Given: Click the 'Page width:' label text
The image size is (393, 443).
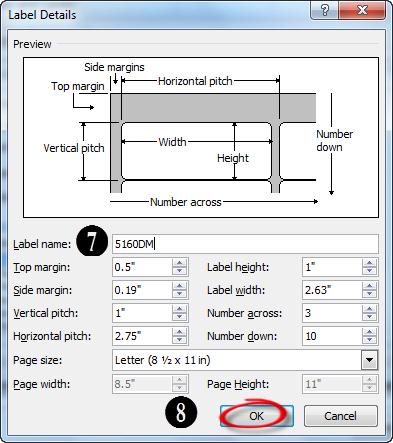Looking at the screenshot, I should click(x=42, y=384).
